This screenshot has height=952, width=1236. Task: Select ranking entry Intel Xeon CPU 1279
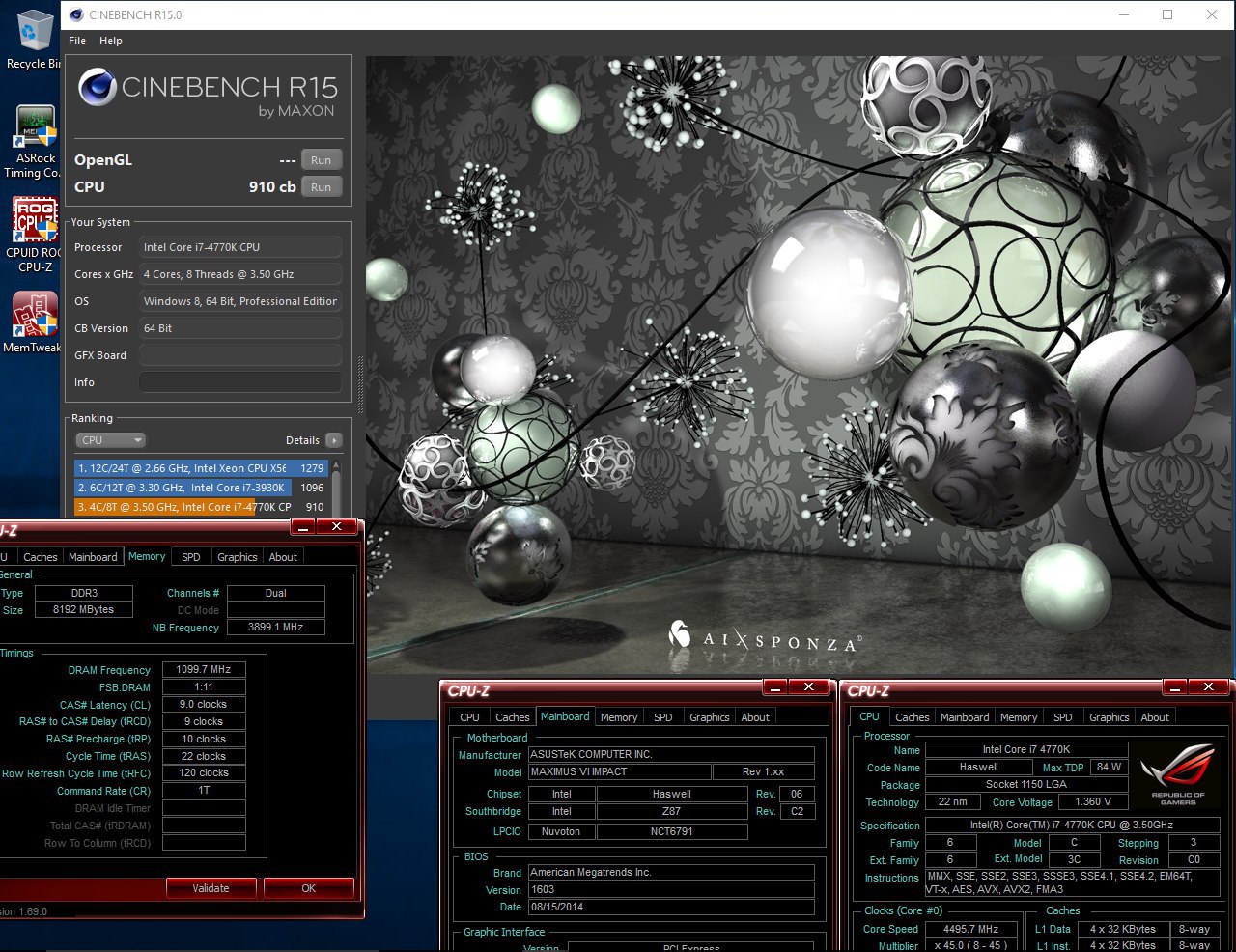(201, 468)
